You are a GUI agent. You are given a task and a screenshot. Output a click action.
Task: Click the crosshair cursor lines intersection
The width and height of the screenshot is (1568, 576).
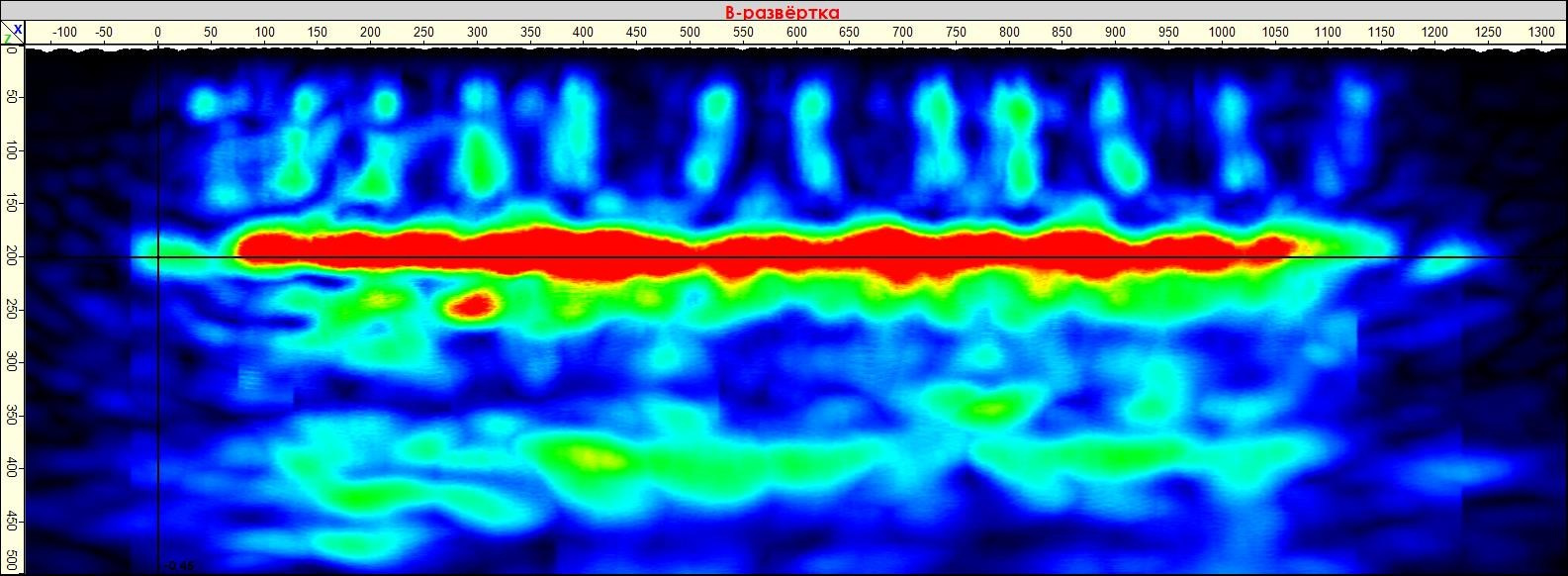[158, 258]
